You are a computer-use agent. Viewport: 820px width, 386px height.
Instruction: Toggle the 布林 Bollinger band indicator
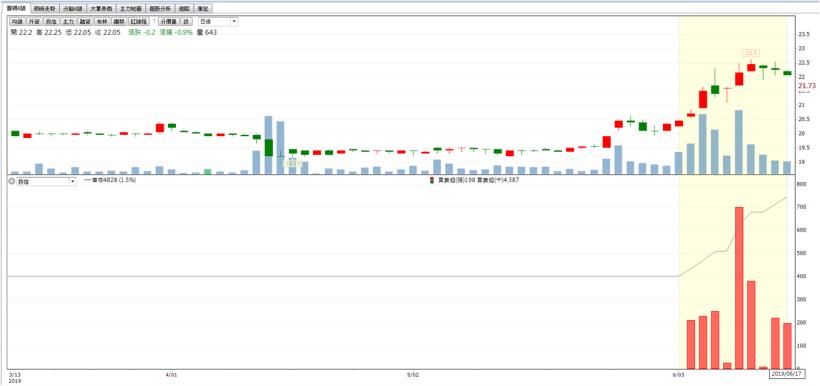pos(102,21)
